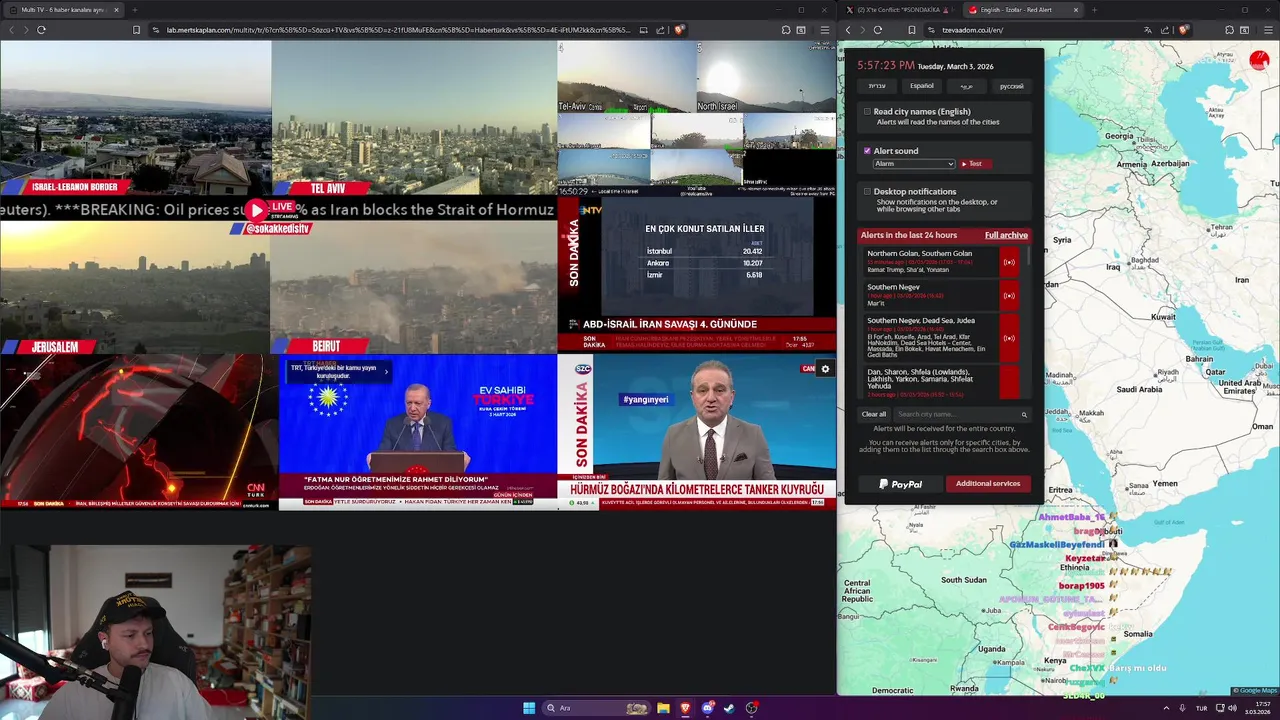This screenshot has width=1280, height=720.
Task: Click the city search magnifier icon
Action: [1024, 414]
